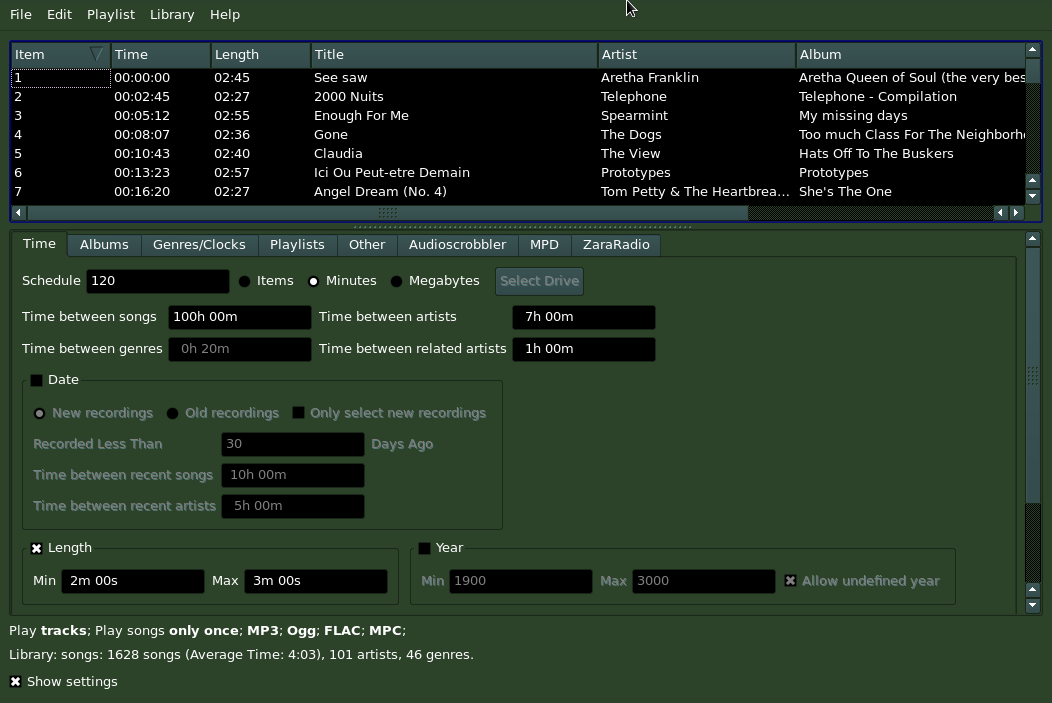This screenshot has height=703, width=1052.
Task: Open the Audioscrobbler tab
Action: pos(458,245)
